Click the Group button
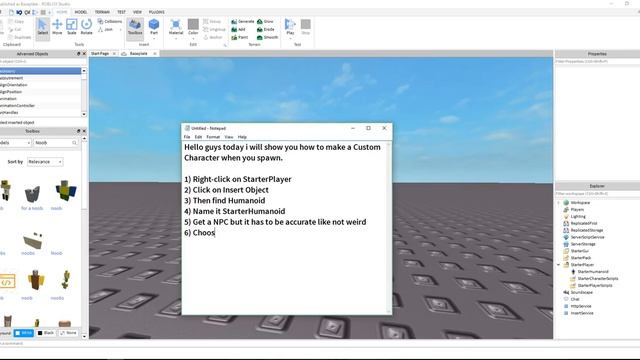The height and width of the screenshot is (360, 640). [x=212, y=21]
